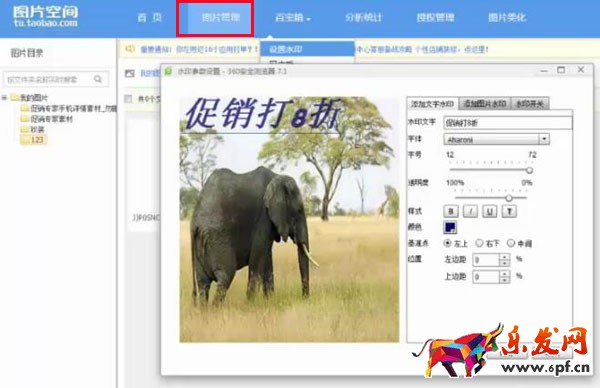Open the Aharoni font dropdown
This screenshot has height=388, width=600.
[496, 139]
